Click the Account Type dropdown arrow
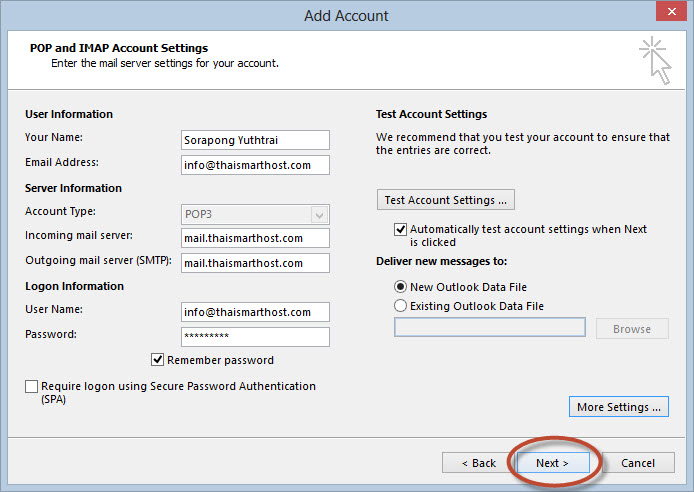 coord(319,215)
